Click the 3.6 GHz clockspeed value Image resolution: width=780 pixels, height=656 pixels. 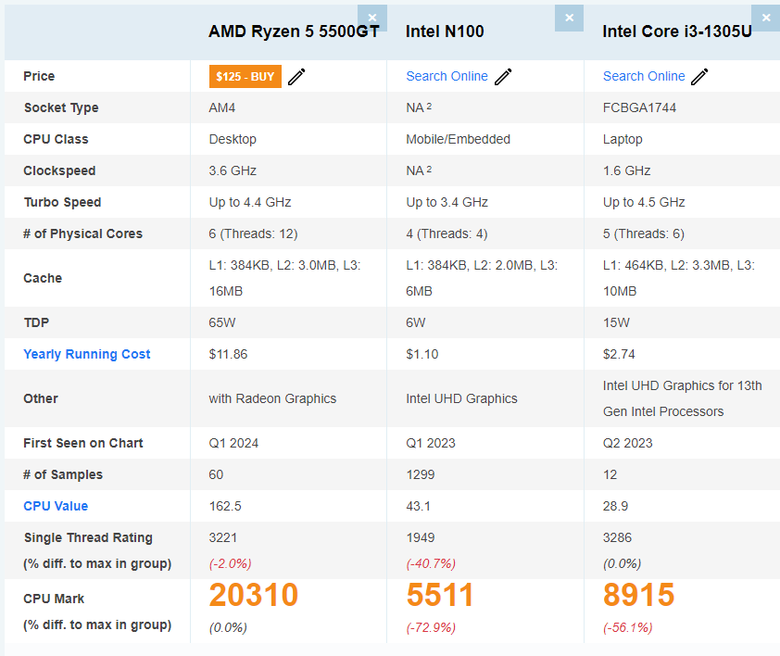click(232, 171)
